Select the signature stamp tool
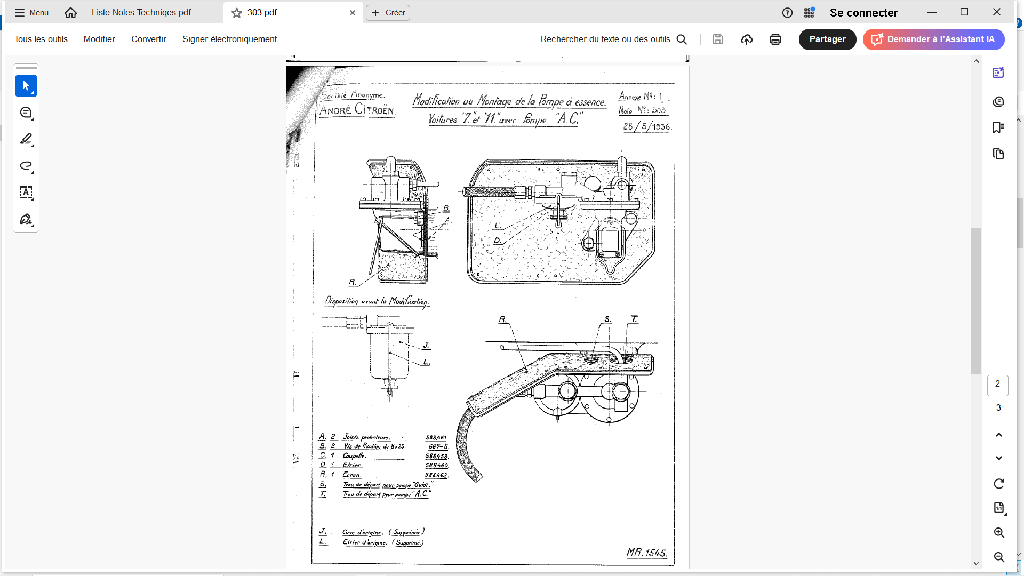Screen dimensions: 1024x576 coord(26,219)
